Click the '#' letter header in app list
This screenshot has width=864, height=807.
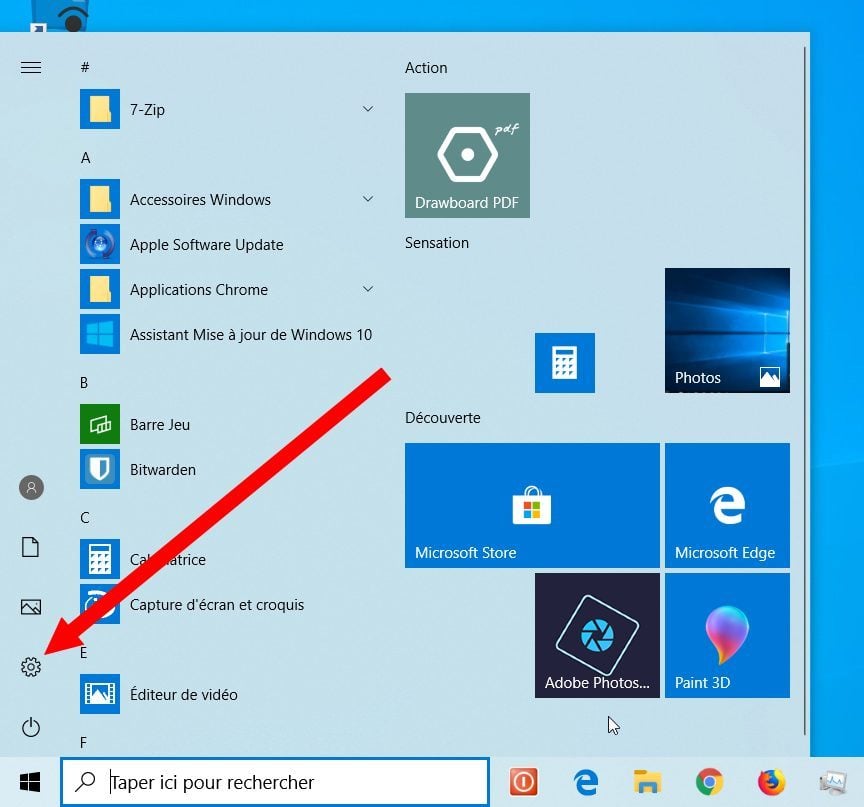(85, 67)
